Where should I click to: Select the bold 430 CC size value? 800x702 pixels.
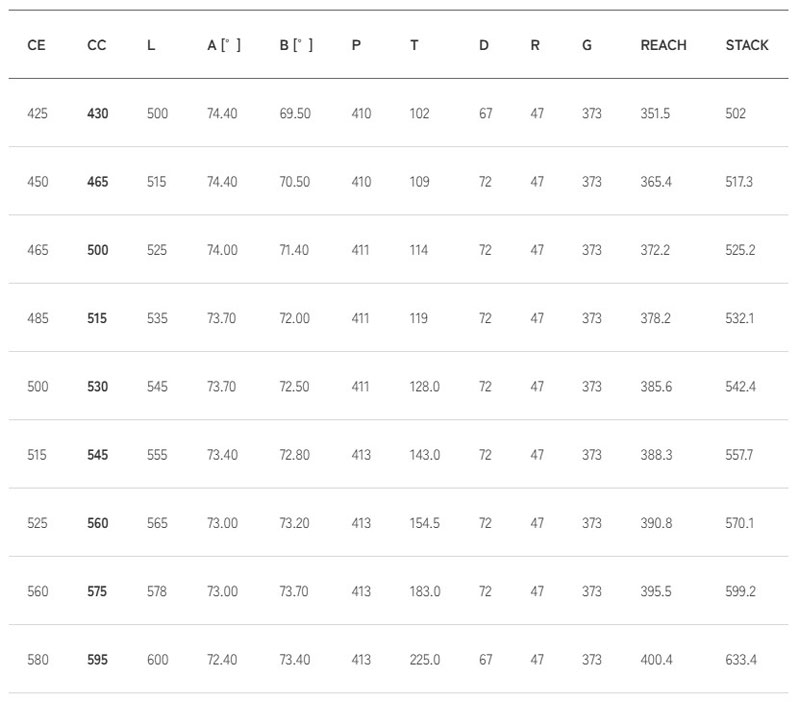click(98, 114)
